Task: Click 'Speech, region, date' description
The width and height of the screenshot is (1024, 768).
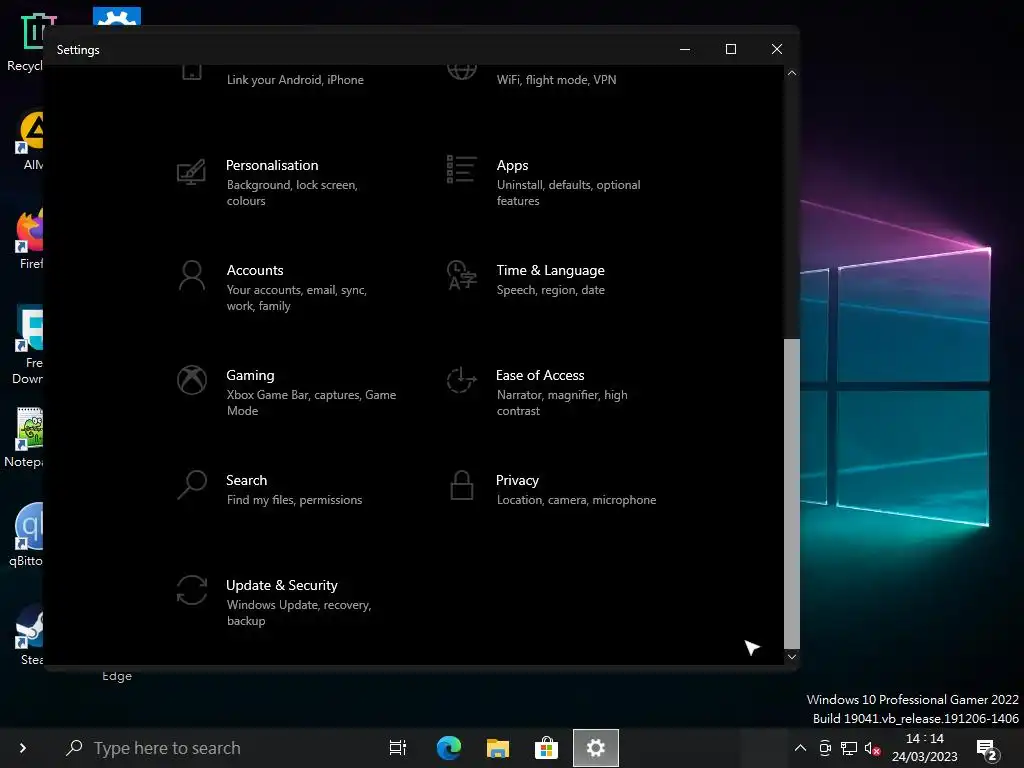Action: click(551, 290)
